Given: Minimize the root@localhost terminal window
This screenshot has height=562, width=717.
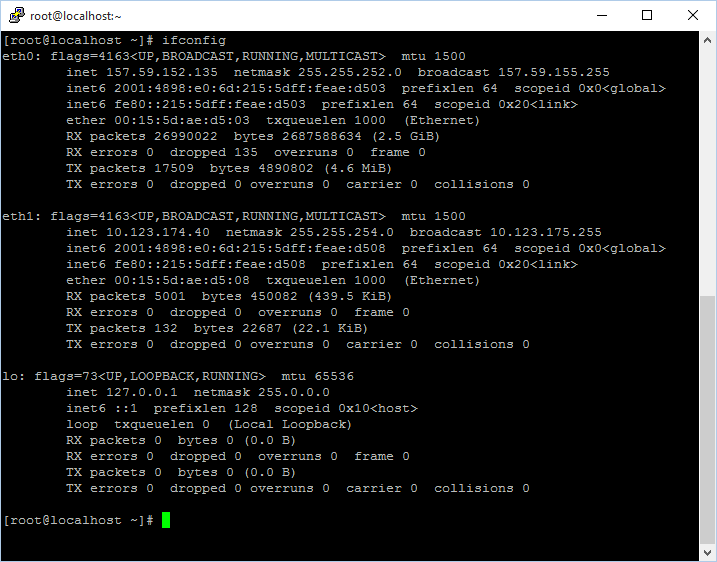Looking at the screenshot, I should (x=602, y=16).
